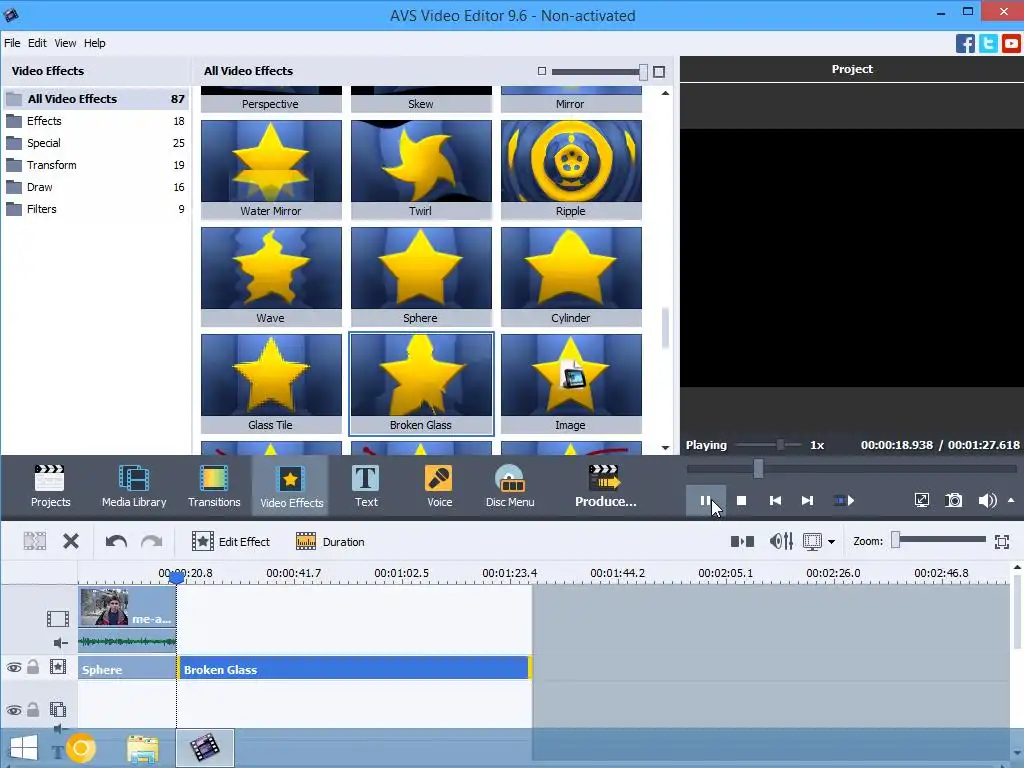Select the Broken Glass effect thumbnail
The width and height of the screenshot is (1024, 768).
tap(421, 383)
